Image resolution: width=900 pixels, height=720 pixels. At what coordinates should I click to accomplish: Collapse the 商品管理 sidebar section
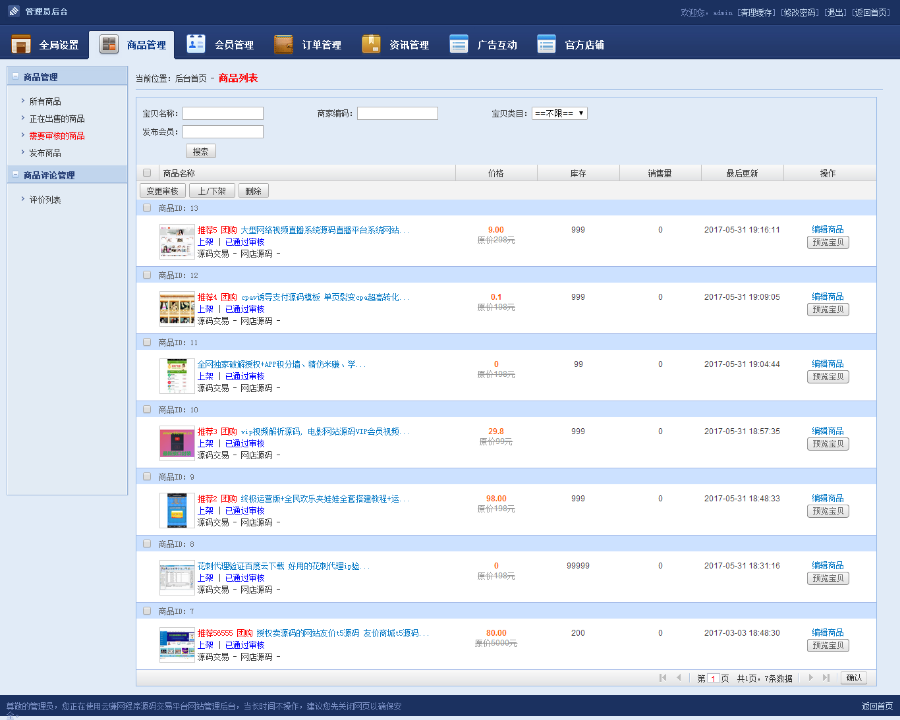click(15, 76)
